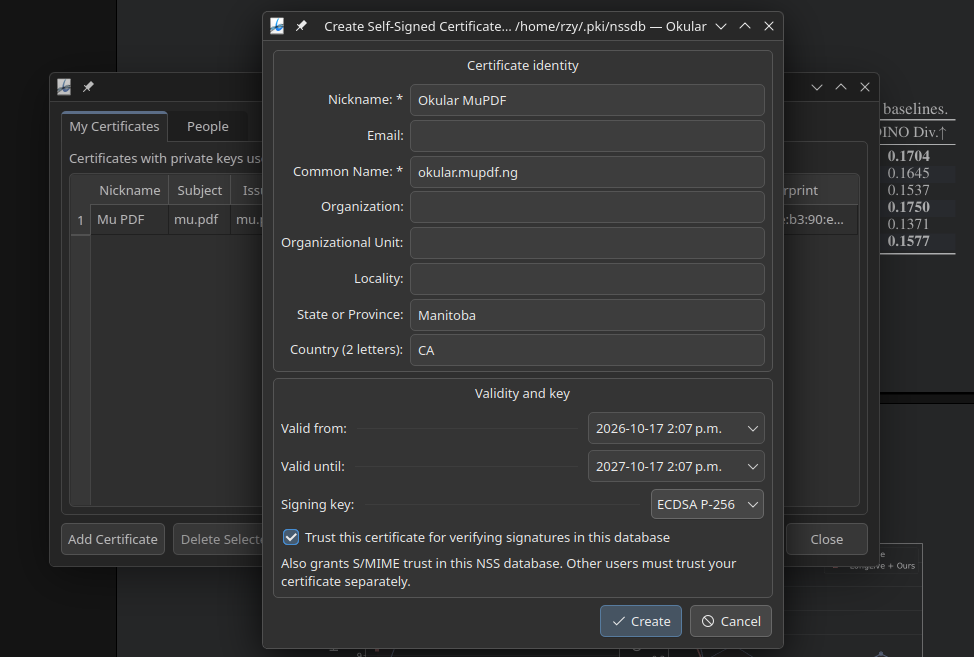Focus the empty Locality field
The width and height of the screenshot is (974, 657).
(x=587, y=279)
